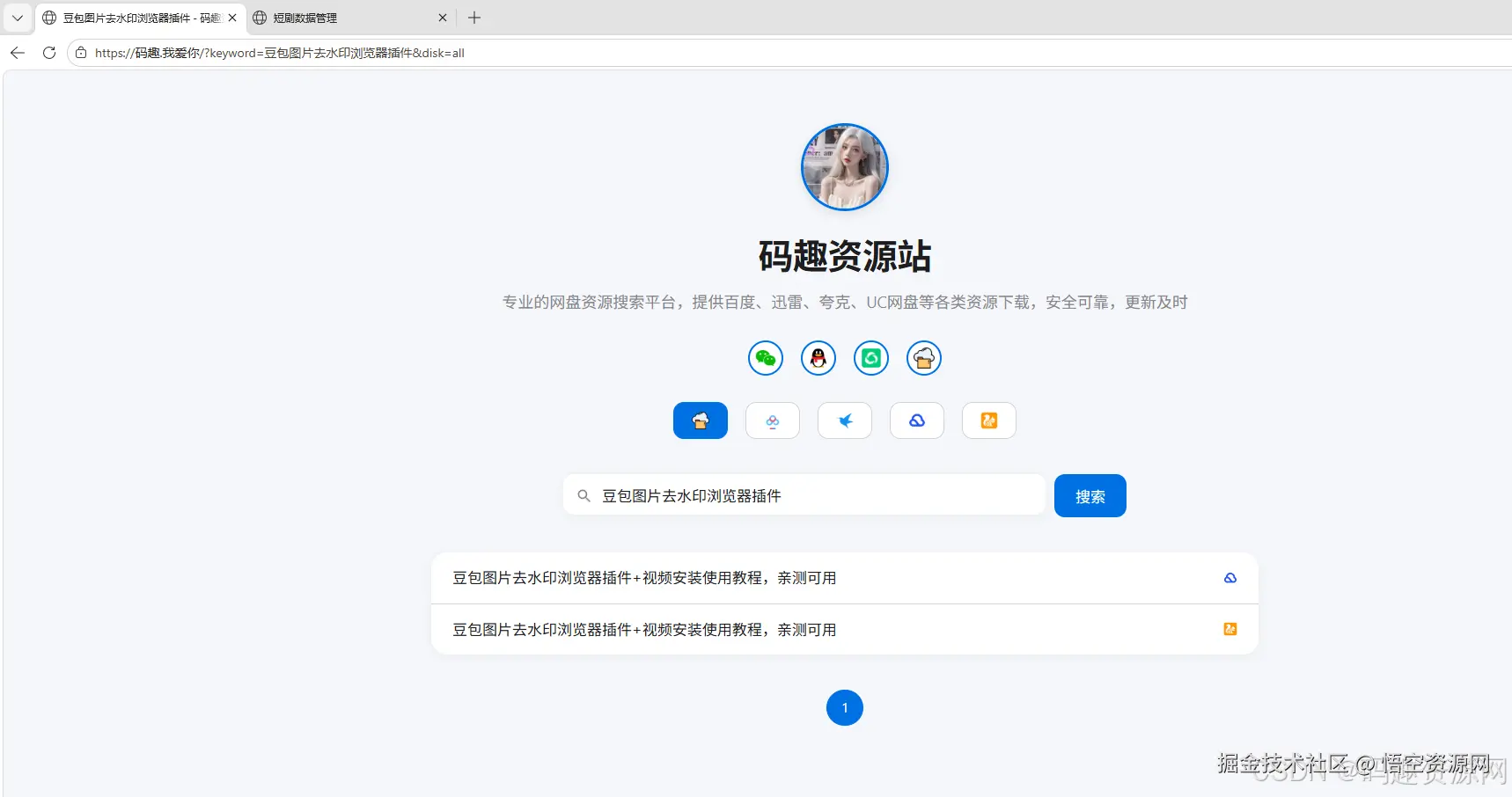Click the blue 搜索 button
This screenshot has height=797, width=1512.
[1090, 496]
